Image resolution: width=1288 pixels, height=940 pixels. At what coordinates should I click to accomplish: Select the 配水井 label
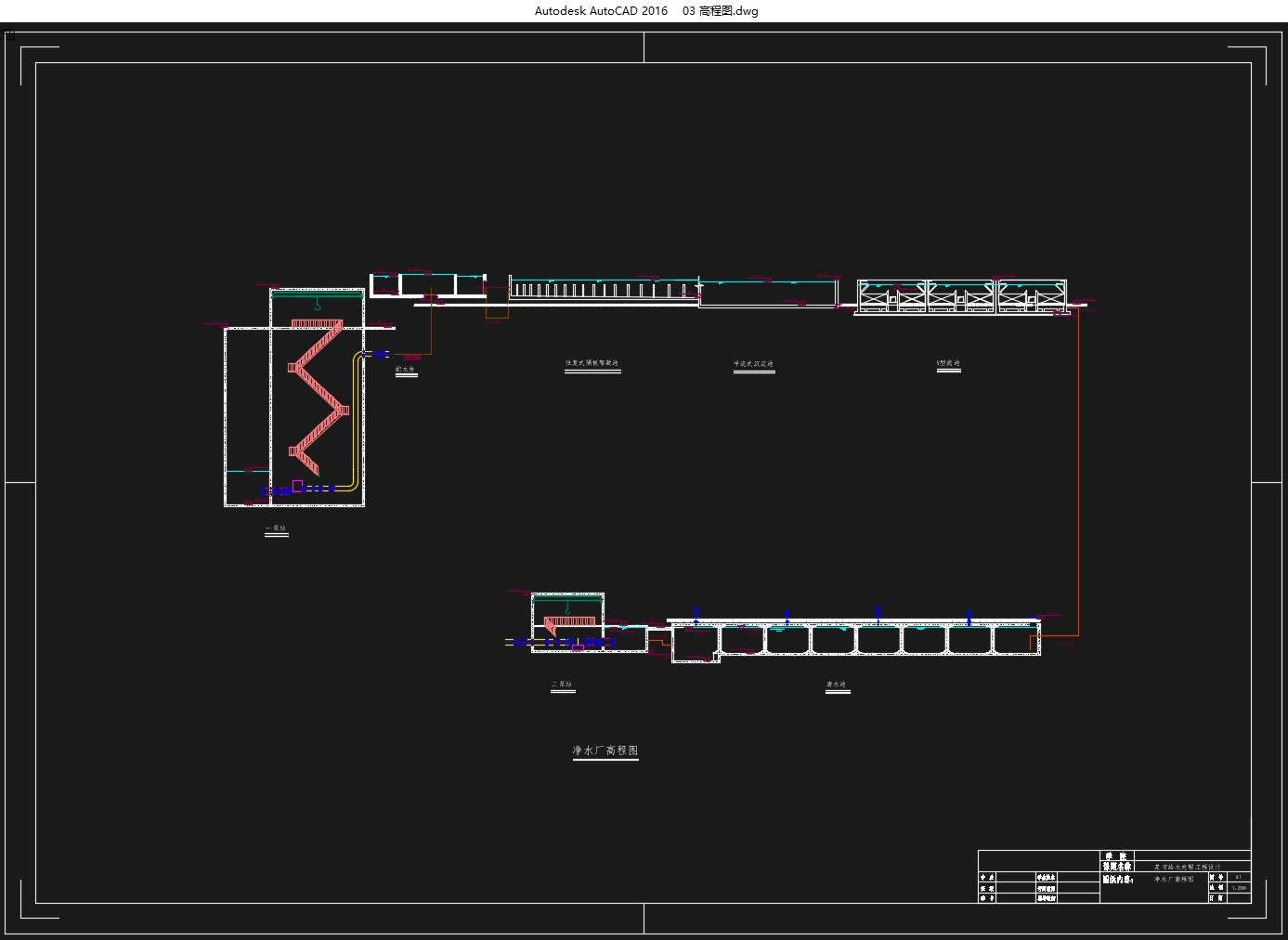pyautogui.click(x=406, y=369)
